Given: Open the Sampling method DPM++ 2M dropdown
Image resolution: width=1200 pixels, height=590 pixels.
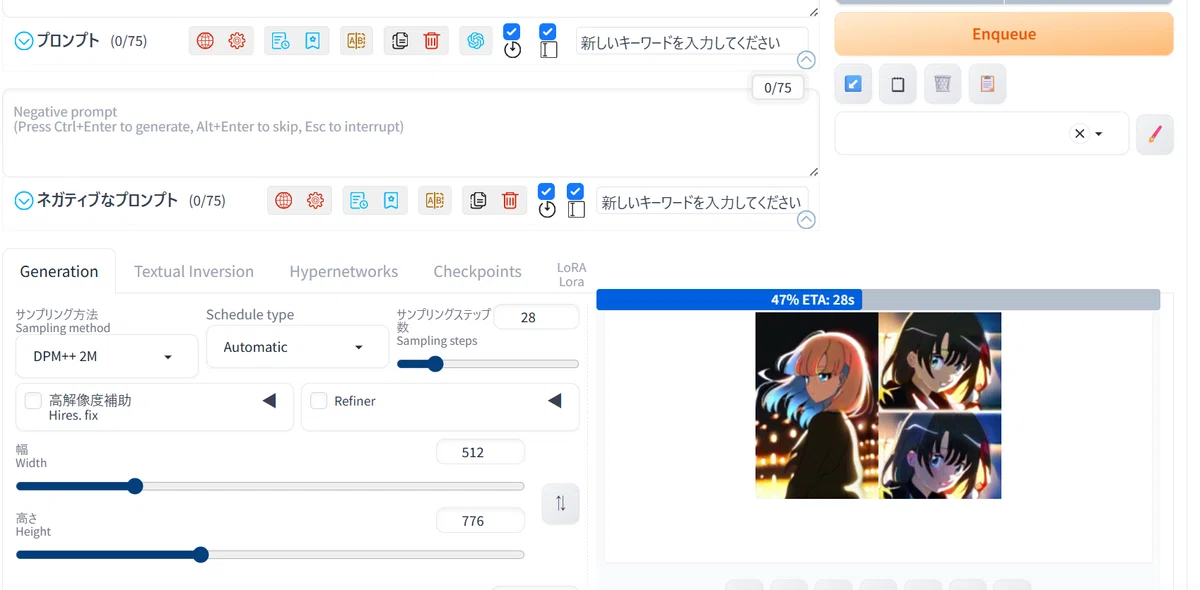Looking at the screenshot, I should (x=107, y=356).
